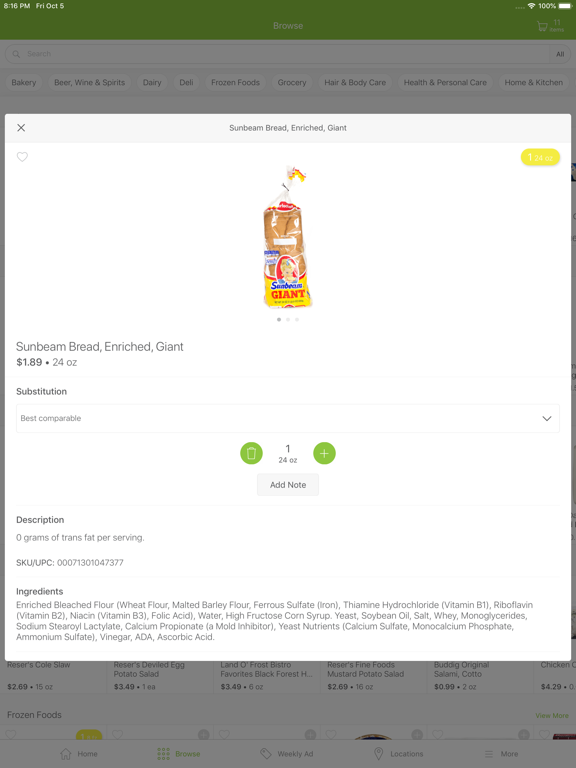Click substitution dropdown chevron arrow
The width and height of the screenshot is (576, 768).
[547, 418]
